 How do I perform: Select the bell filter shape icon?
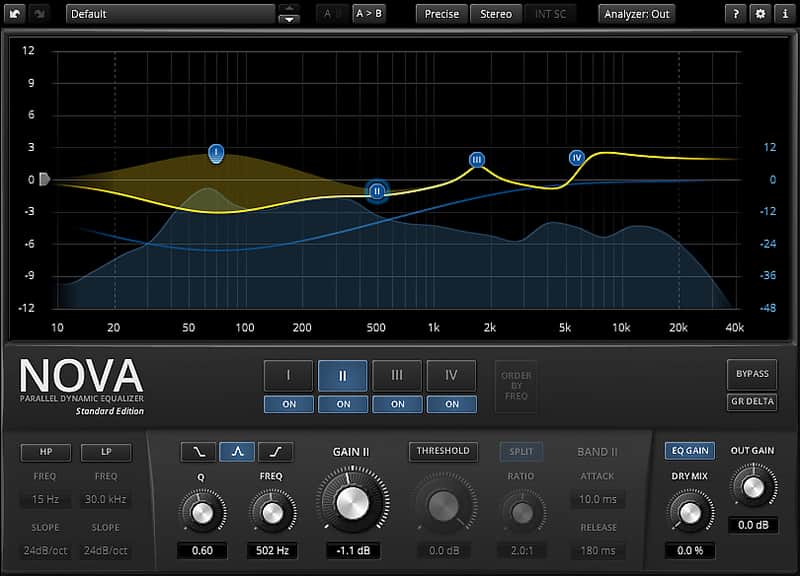click(x=237, y=452)
